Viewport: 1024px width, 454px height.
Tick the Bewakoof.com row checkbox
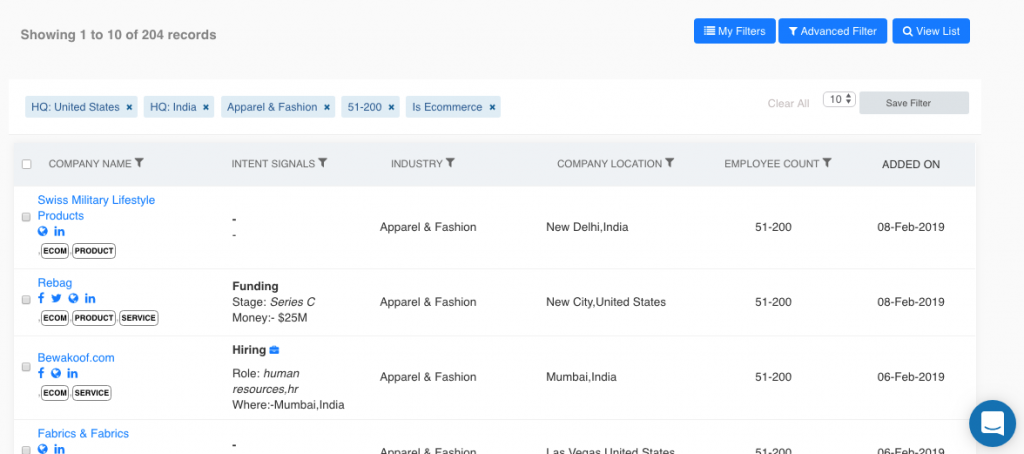[x=26, y=367]
